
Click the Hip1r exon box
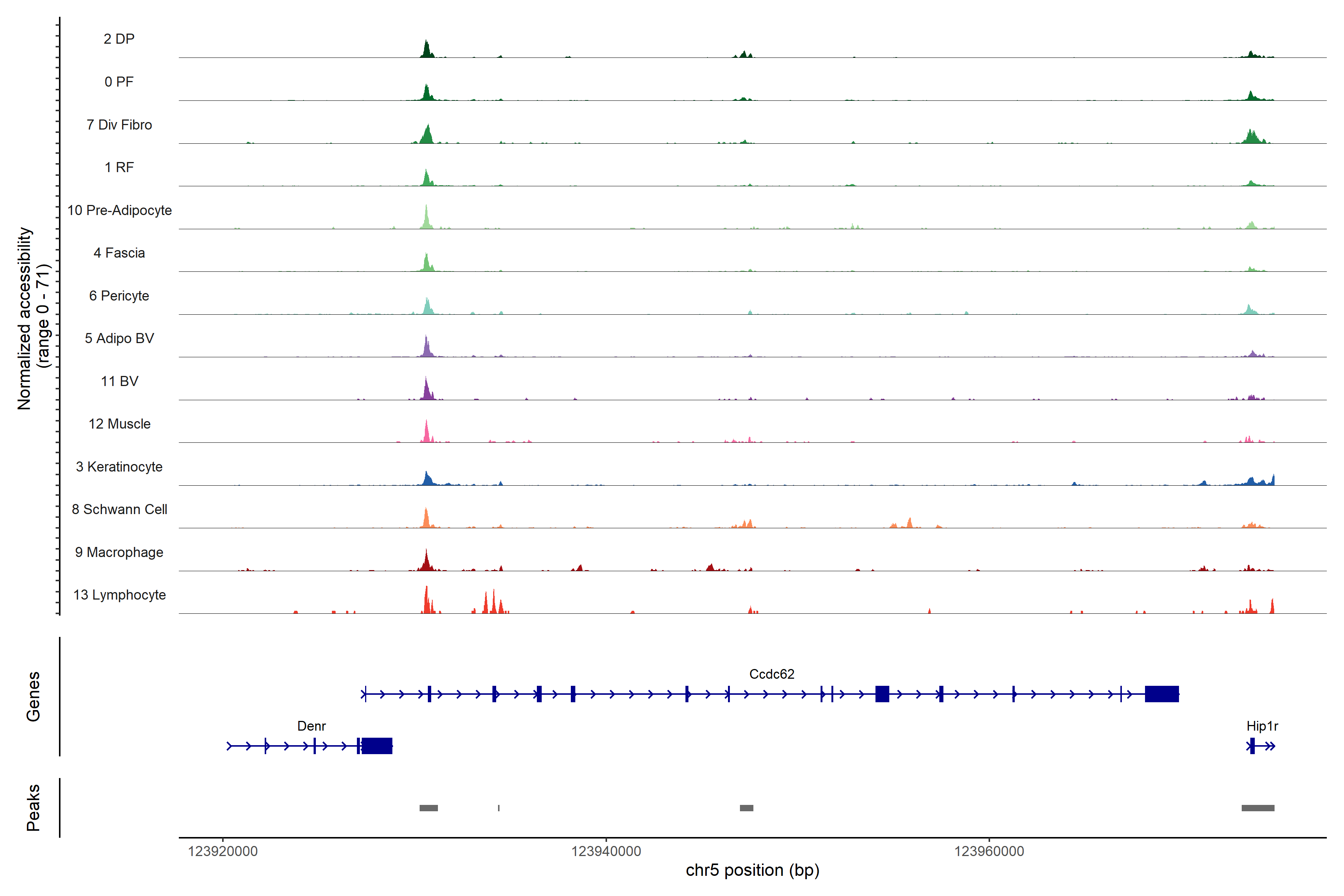[1252, 746]
